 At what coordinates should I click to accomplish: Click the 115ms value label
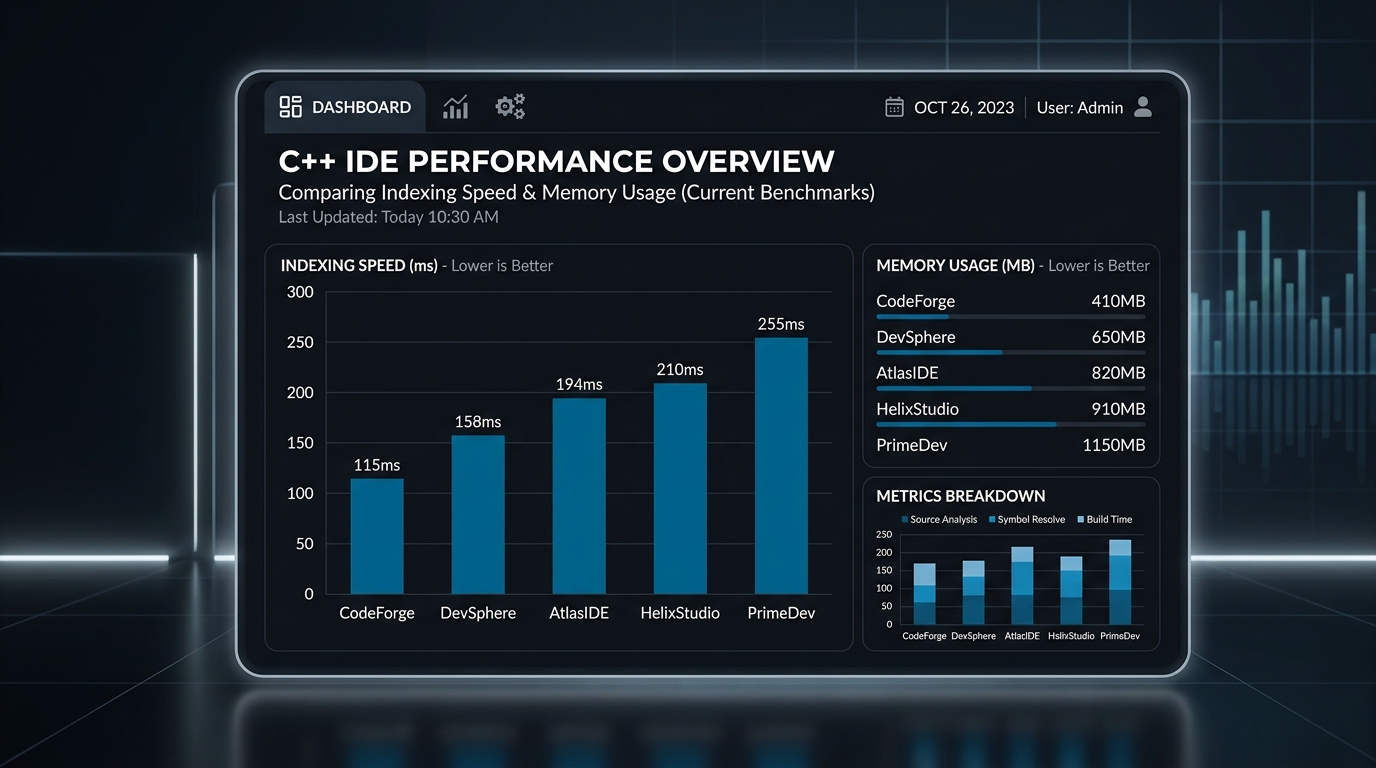377,465
